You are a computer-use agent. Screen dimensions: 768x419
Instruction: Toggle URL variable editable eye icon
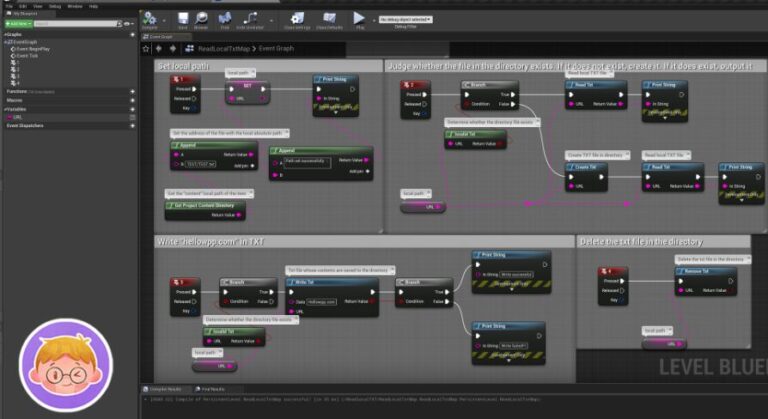tap(132, 118)
